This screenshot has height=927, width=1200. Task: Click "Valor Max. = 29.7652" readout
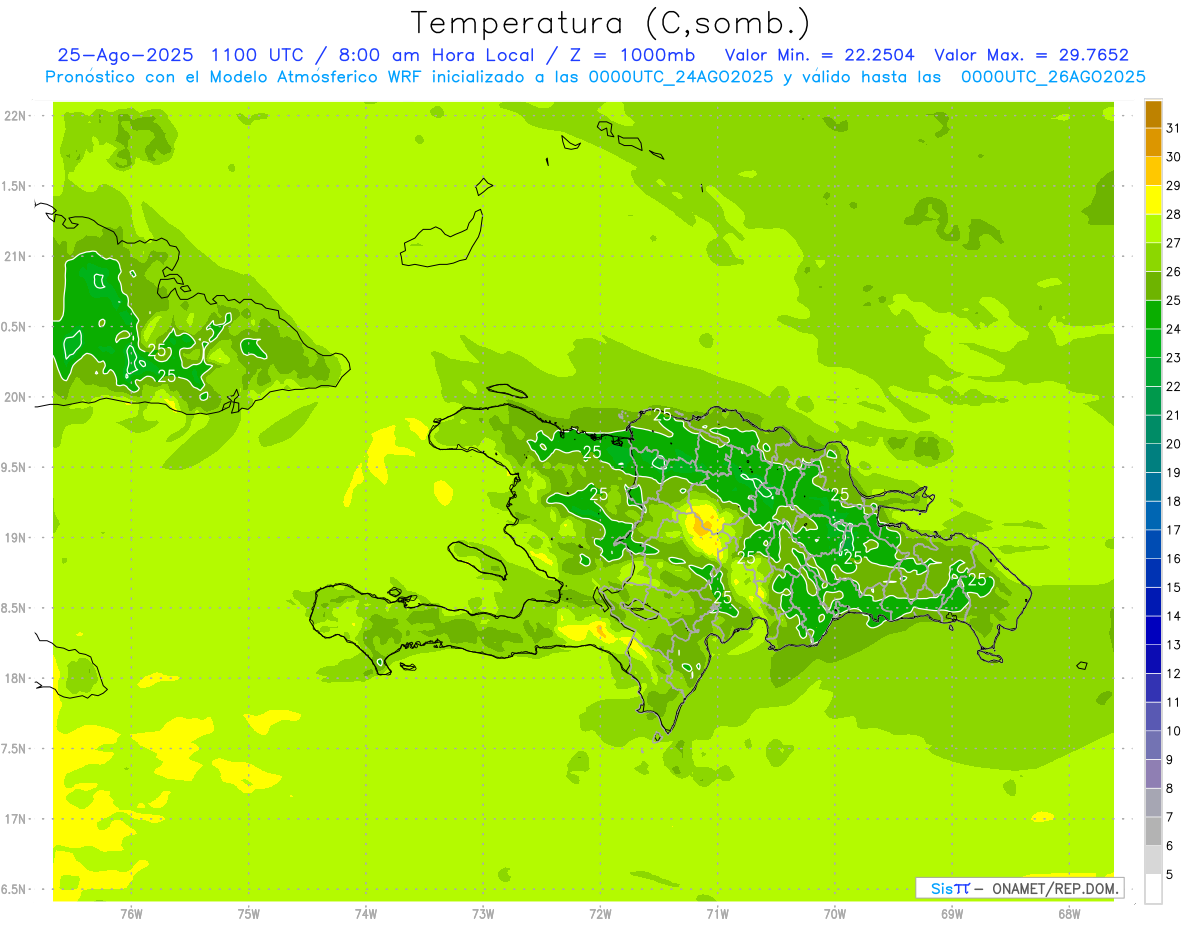coord(1031,55)
